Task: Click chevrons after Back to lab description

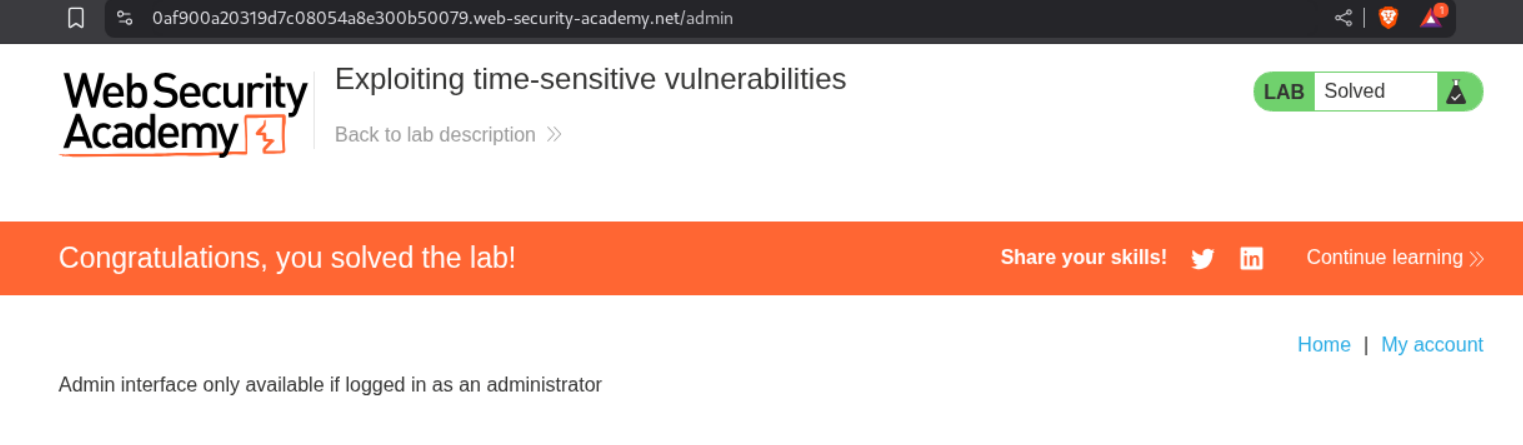Action: 554,135
